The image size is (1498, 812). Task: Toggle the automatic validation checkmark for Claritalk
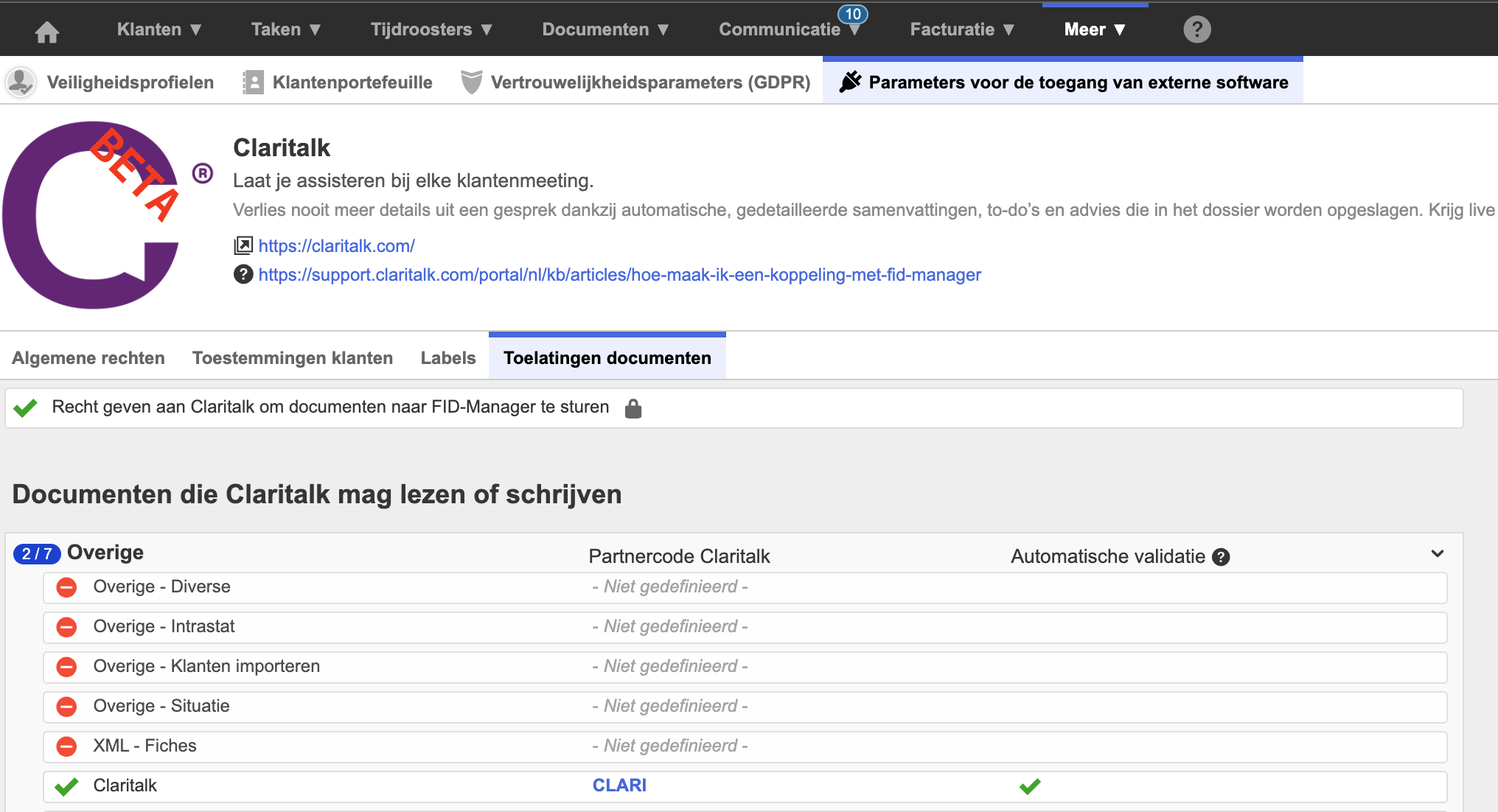click(1030, 786)
